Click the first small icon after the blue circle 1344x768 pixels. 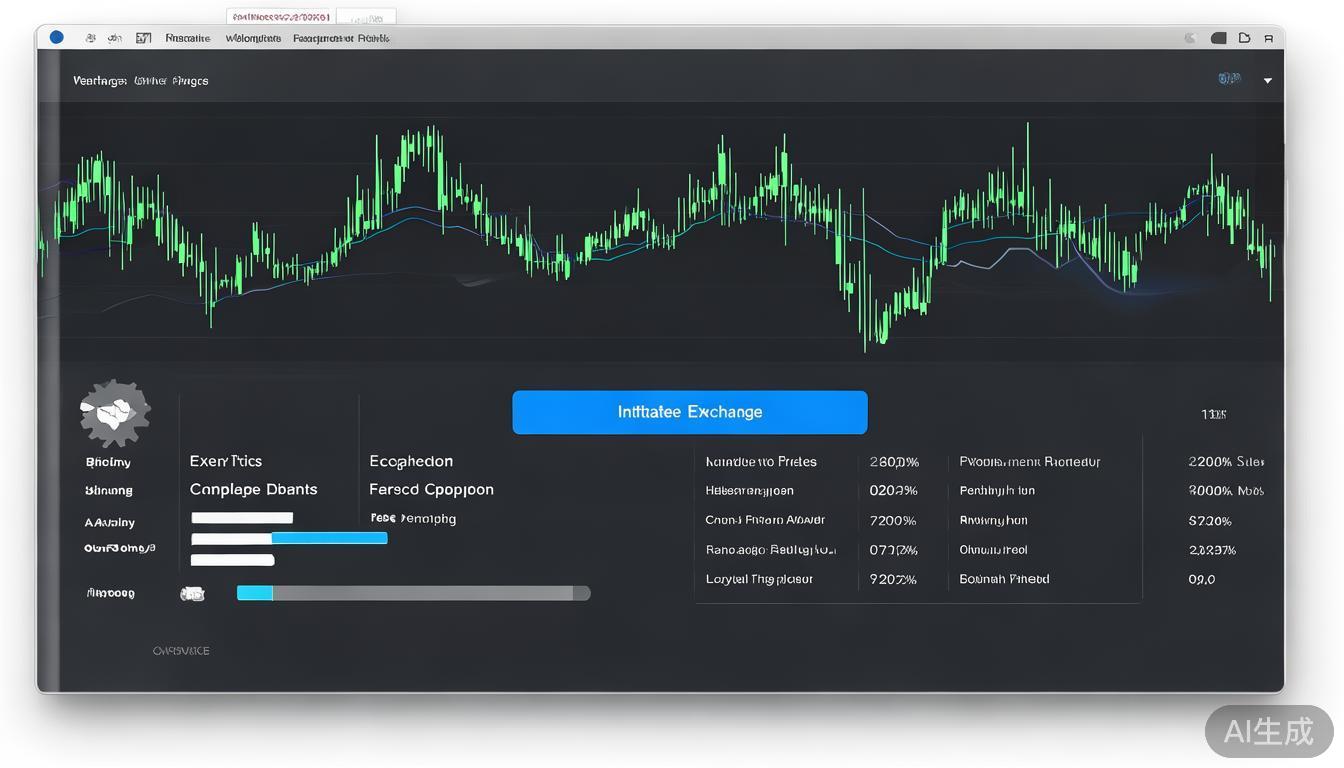click(91, 38)
